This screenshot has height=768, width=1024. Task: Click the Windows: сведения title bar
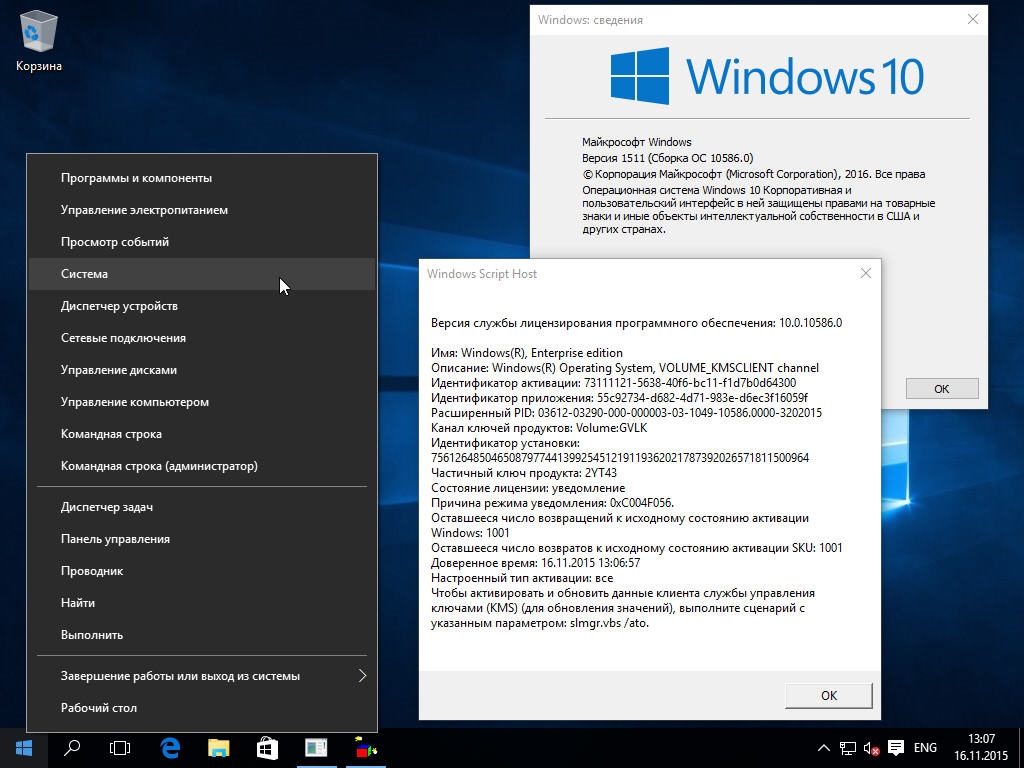click(x=744, y=20)
